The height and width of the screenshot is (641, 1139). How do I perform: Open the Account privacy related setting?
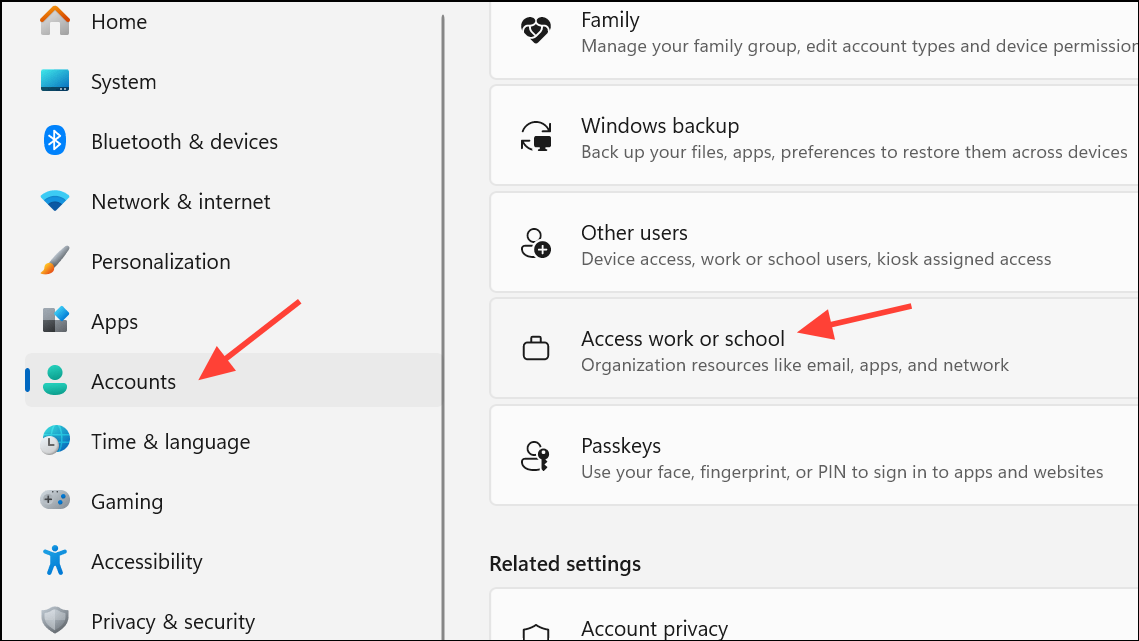tap(654, 628)
